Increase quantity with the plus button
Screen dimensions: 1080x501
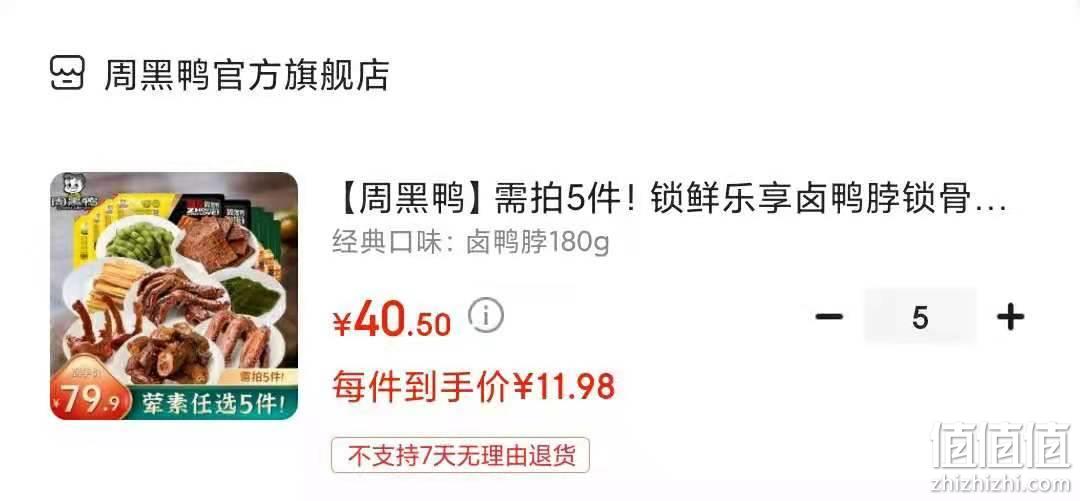(x=1010, y=317)
